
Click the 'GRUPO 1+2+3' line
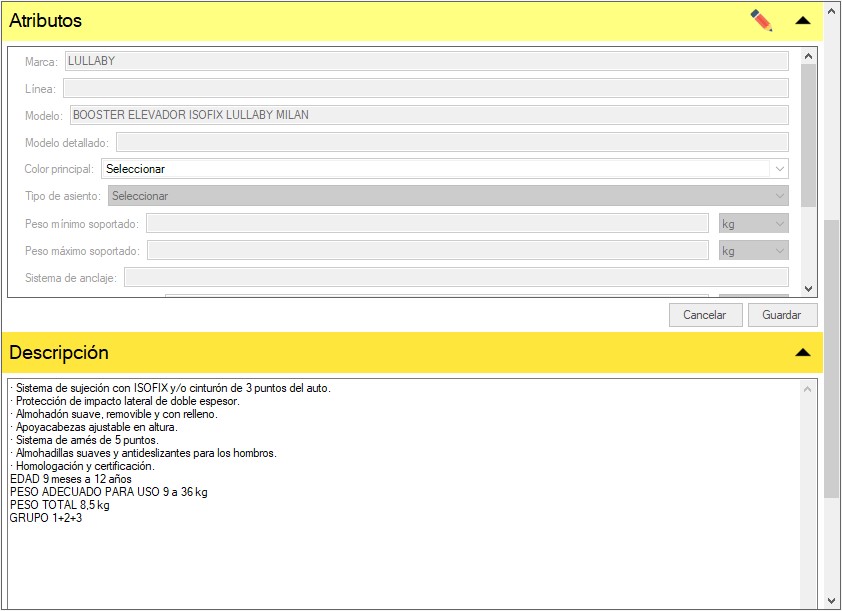pos(46,518)
